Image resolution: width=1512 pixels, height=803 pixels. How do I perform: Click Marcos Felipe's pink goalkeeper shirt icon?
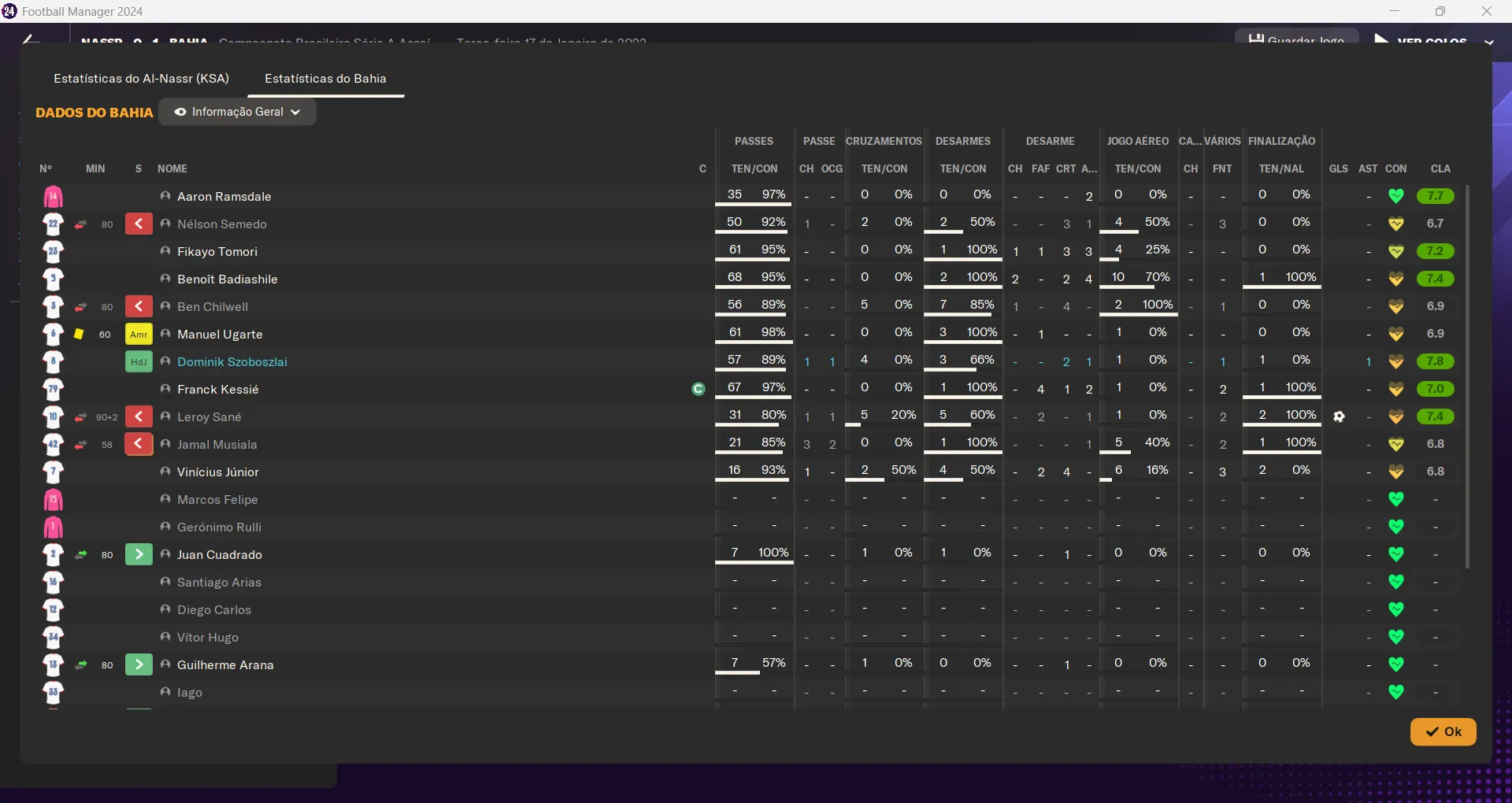tap(53, 499)
